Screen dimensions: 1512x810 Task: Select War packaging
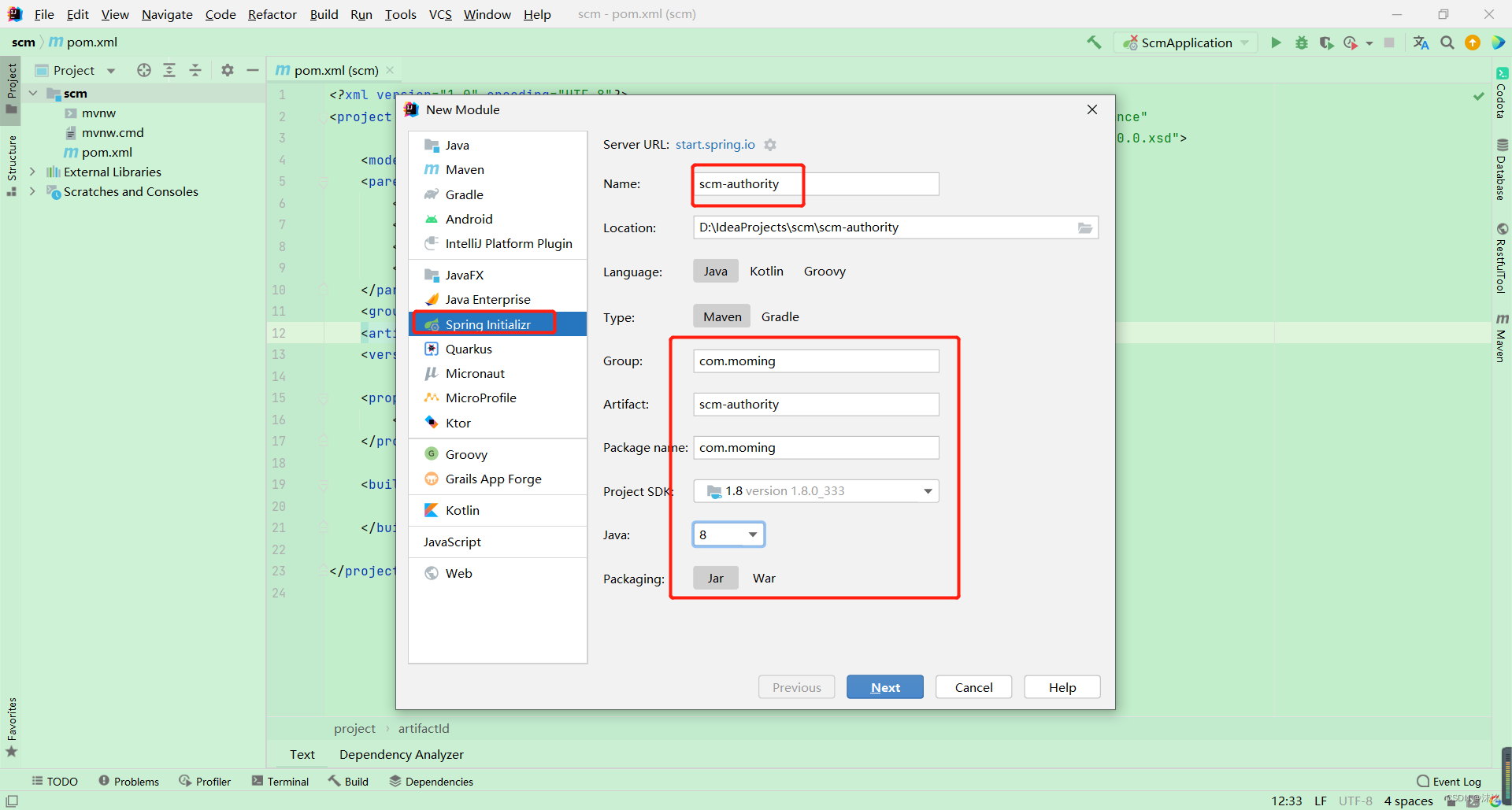coord(764,578)
